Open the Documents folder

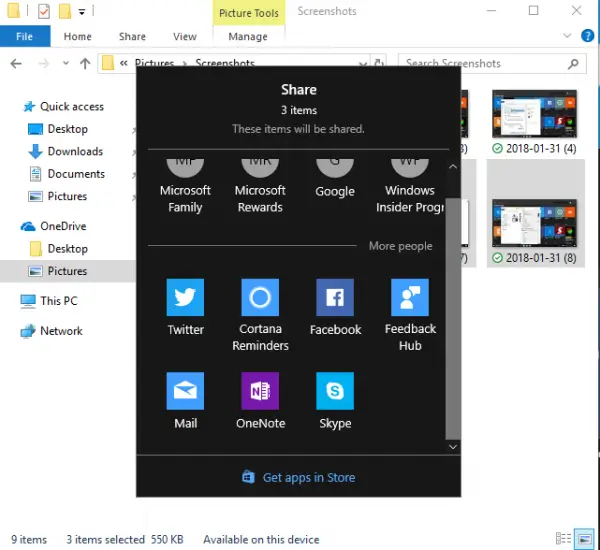pyautogui.click(x=67, y=174)
